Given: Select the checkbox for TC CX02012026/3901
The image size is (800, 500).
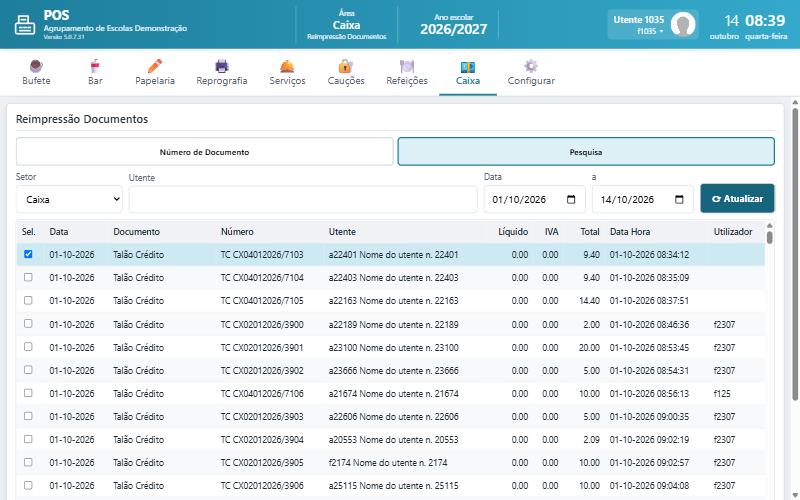Looking at the screenshot, I should pos(28,346).
